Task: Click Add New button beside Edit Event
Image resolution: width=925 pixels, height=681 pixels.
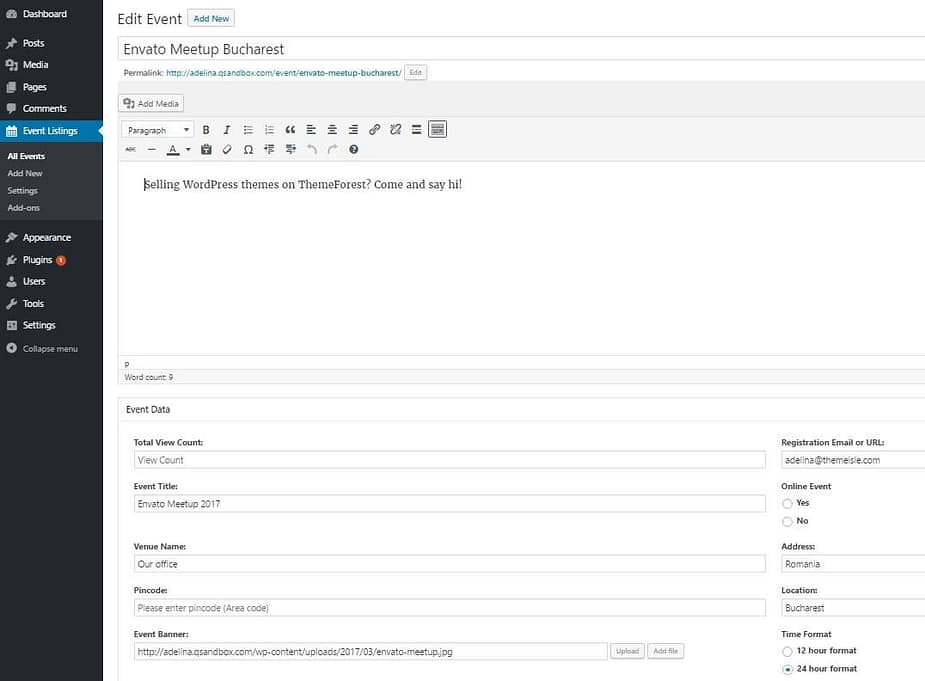Action: coord(211,18)
